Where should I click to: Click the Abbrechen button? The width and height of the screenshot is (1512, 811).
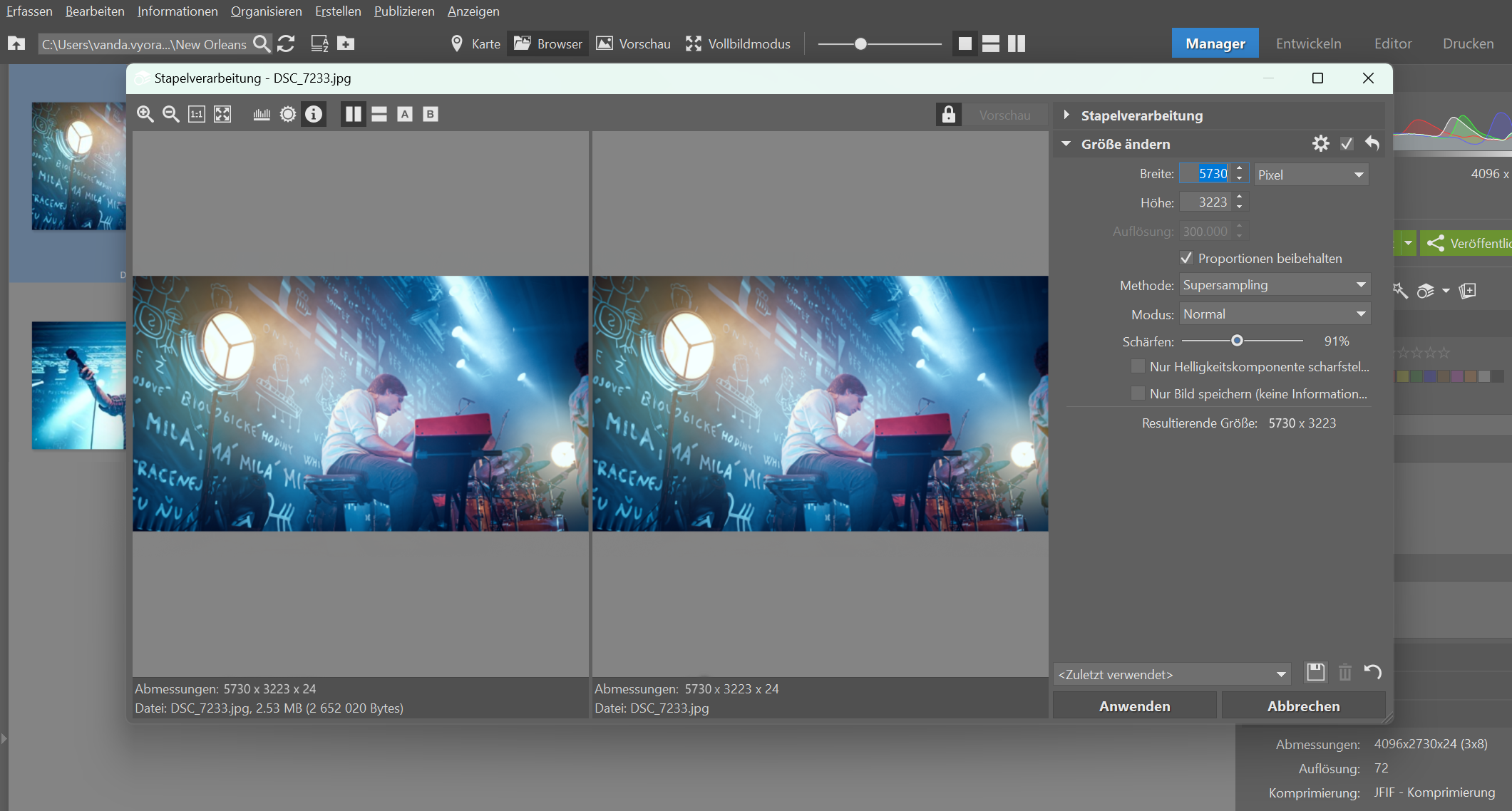pyautogui.click(x=1303, y=706)
